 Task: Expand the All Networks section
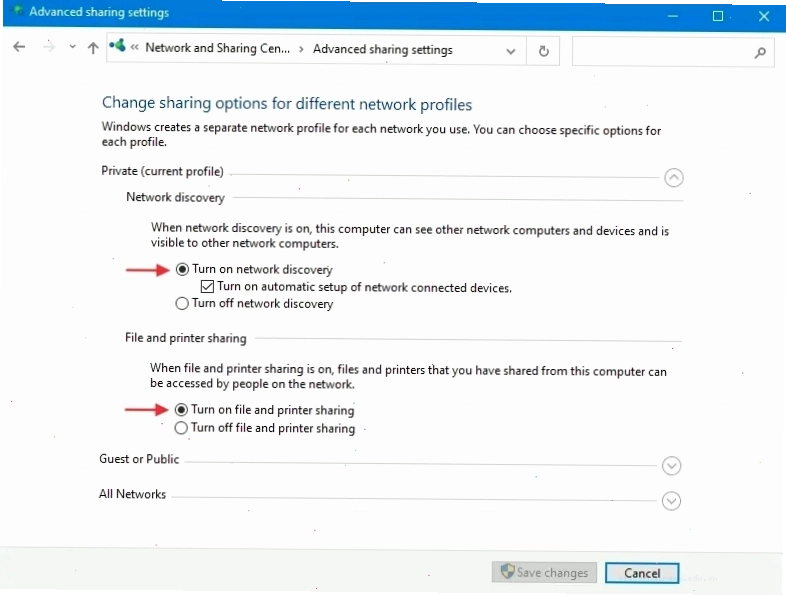pyautogui.click(x=671, y=501)
